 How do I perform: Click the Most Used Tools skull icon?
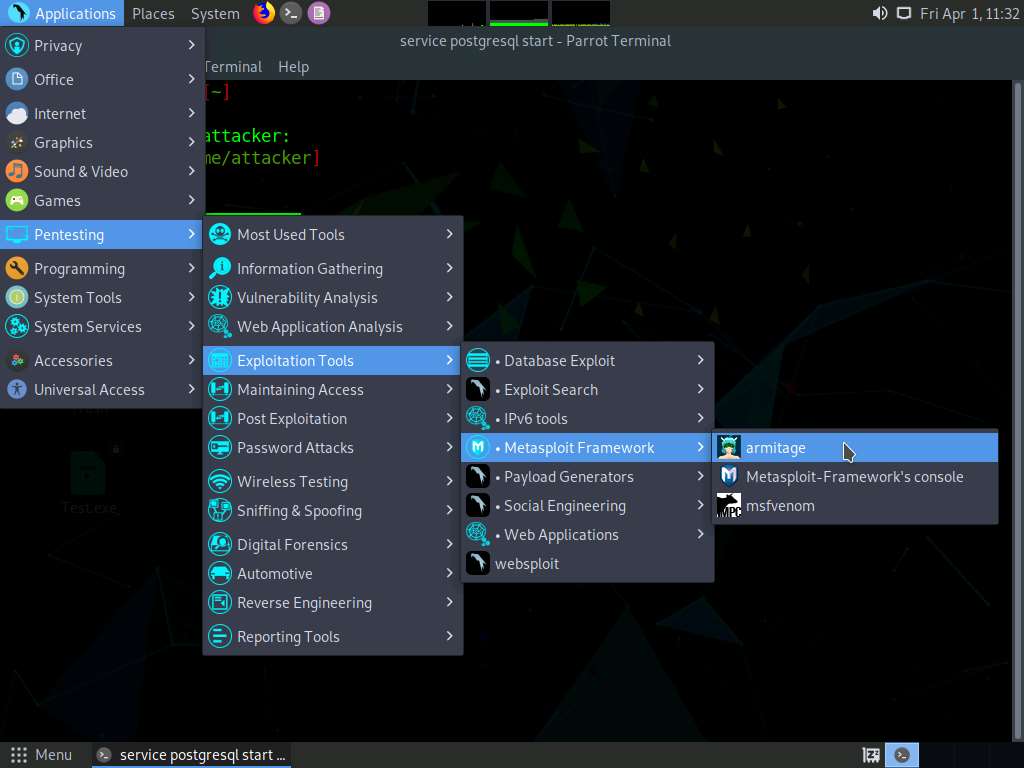(220, 235)
